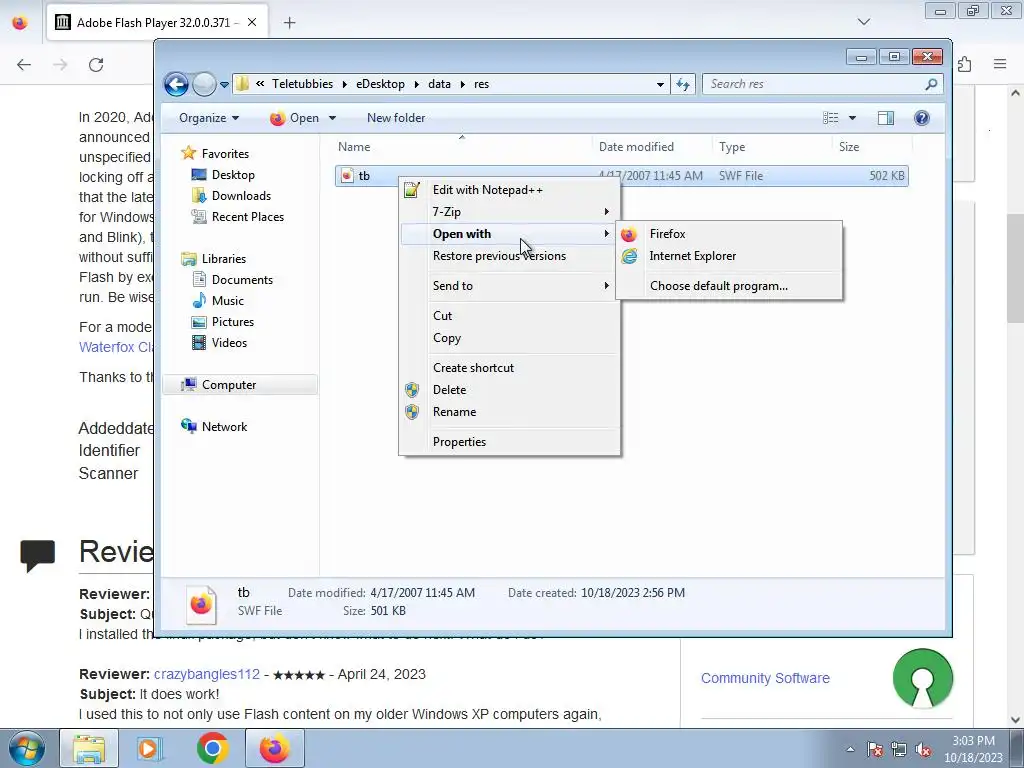Open a new Firefox tab

pyautogui.click(x=289, y=23)
